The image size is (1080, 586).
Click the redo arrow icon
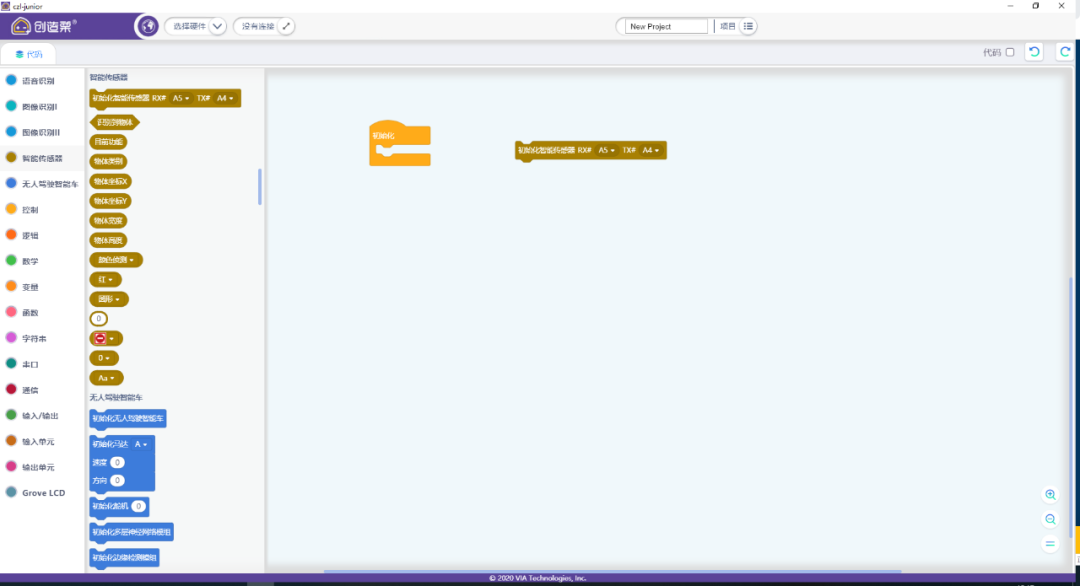[1065, 52]
